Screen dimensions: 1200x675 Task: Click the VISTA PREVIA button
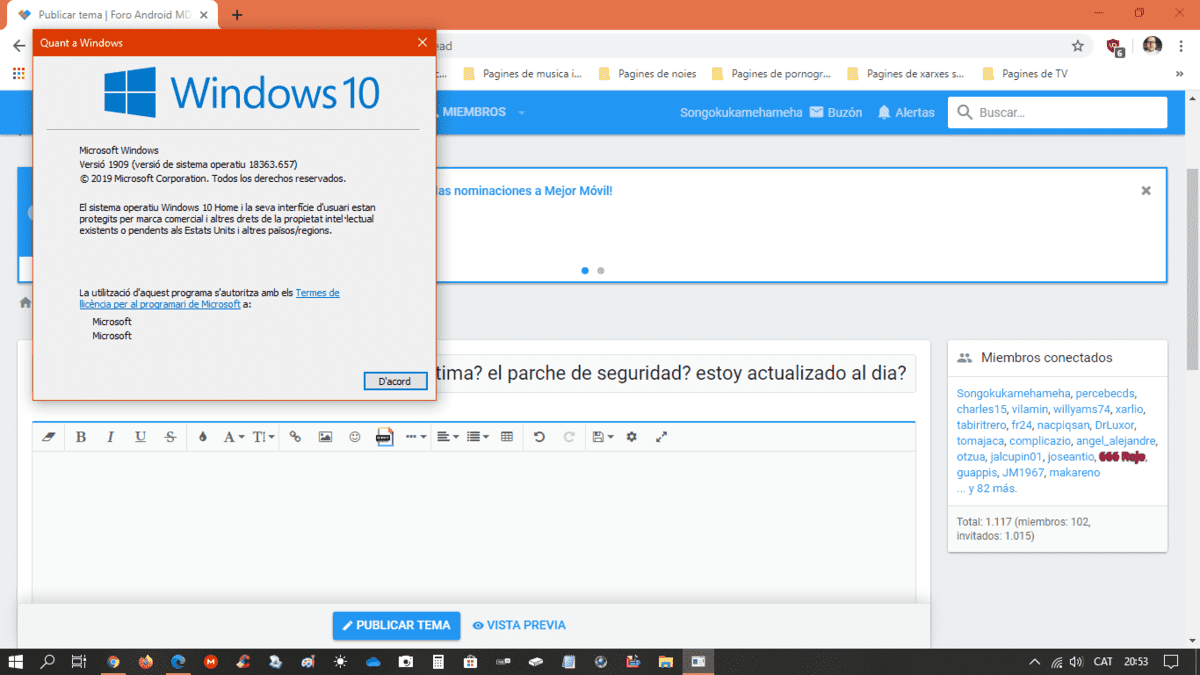[519, 625]
